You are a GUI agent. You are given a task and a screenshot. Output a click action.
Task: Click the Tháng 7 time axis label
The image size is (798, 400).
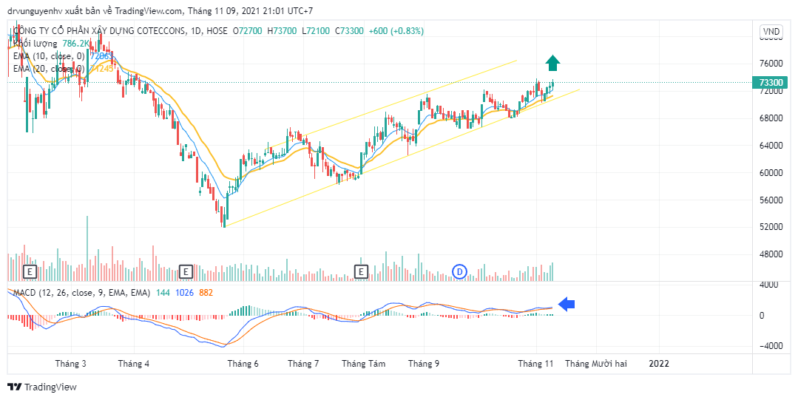[x=303, y=364]
